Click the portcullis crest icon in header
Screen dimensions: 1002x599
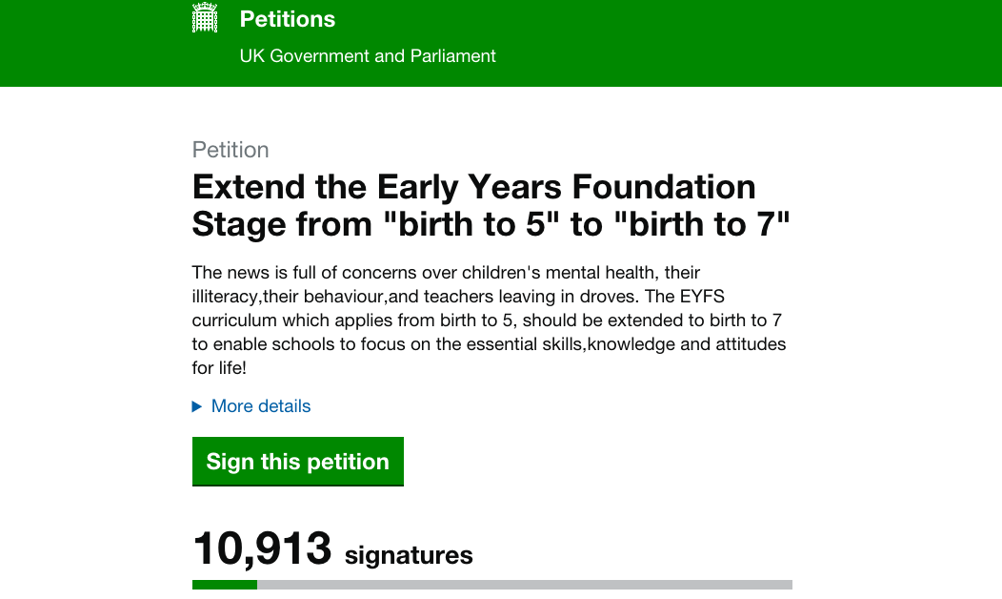tap(204, 17)
